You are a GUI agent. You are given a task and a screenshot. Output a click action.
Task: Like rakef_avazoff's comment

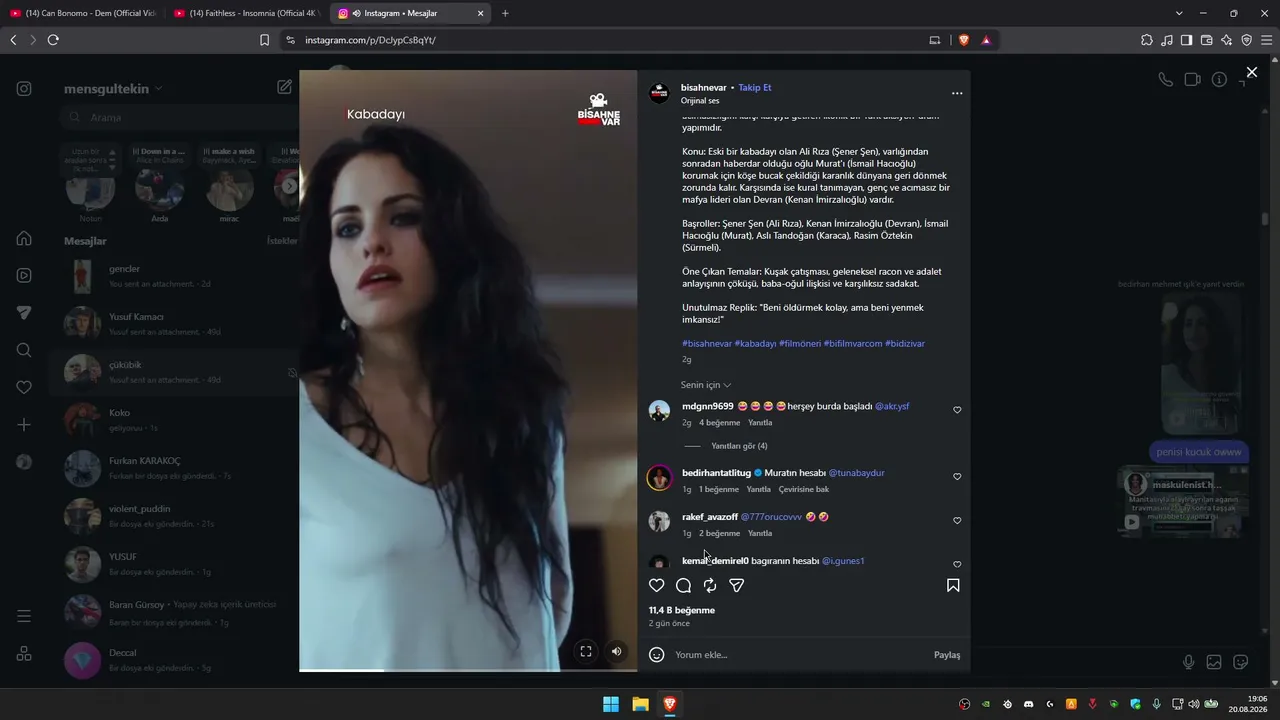(x=957, y=521)
